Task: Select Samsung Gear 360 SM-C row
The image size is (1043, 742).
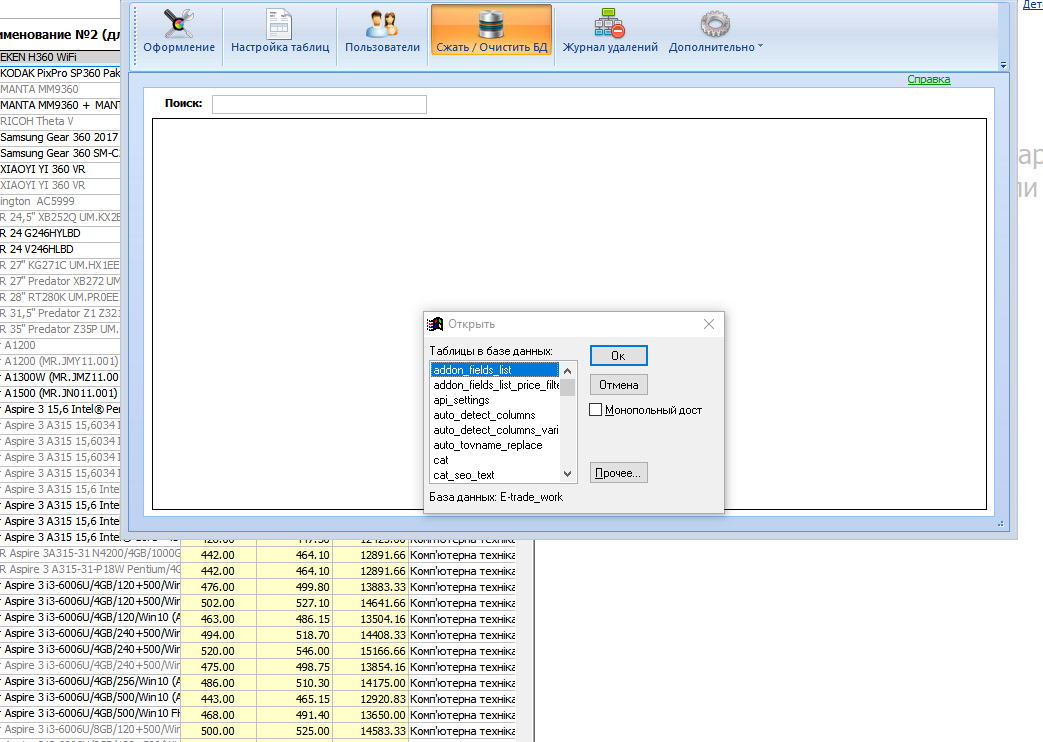Action: pos(60,153)
